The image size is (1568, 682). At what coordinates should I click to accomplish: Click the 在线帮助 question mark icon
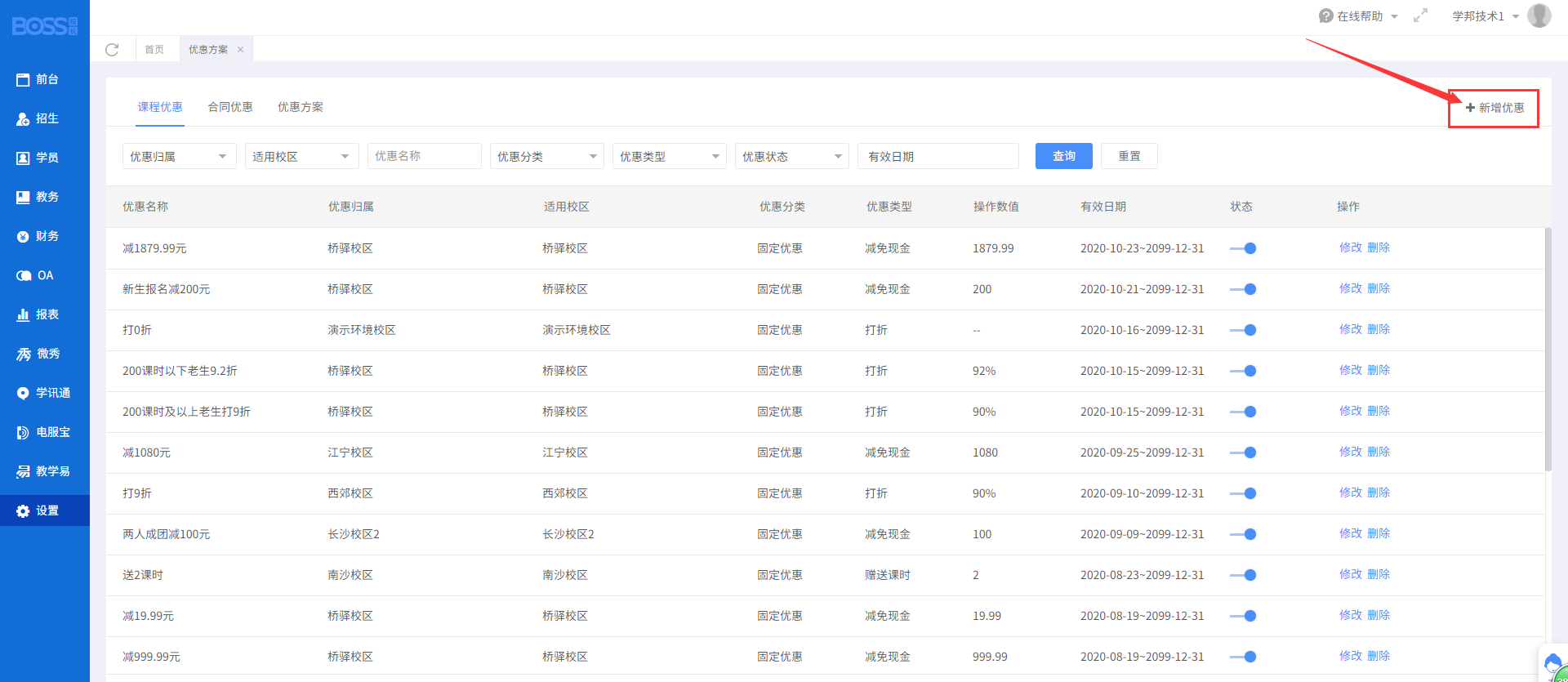pos(1326,16)
